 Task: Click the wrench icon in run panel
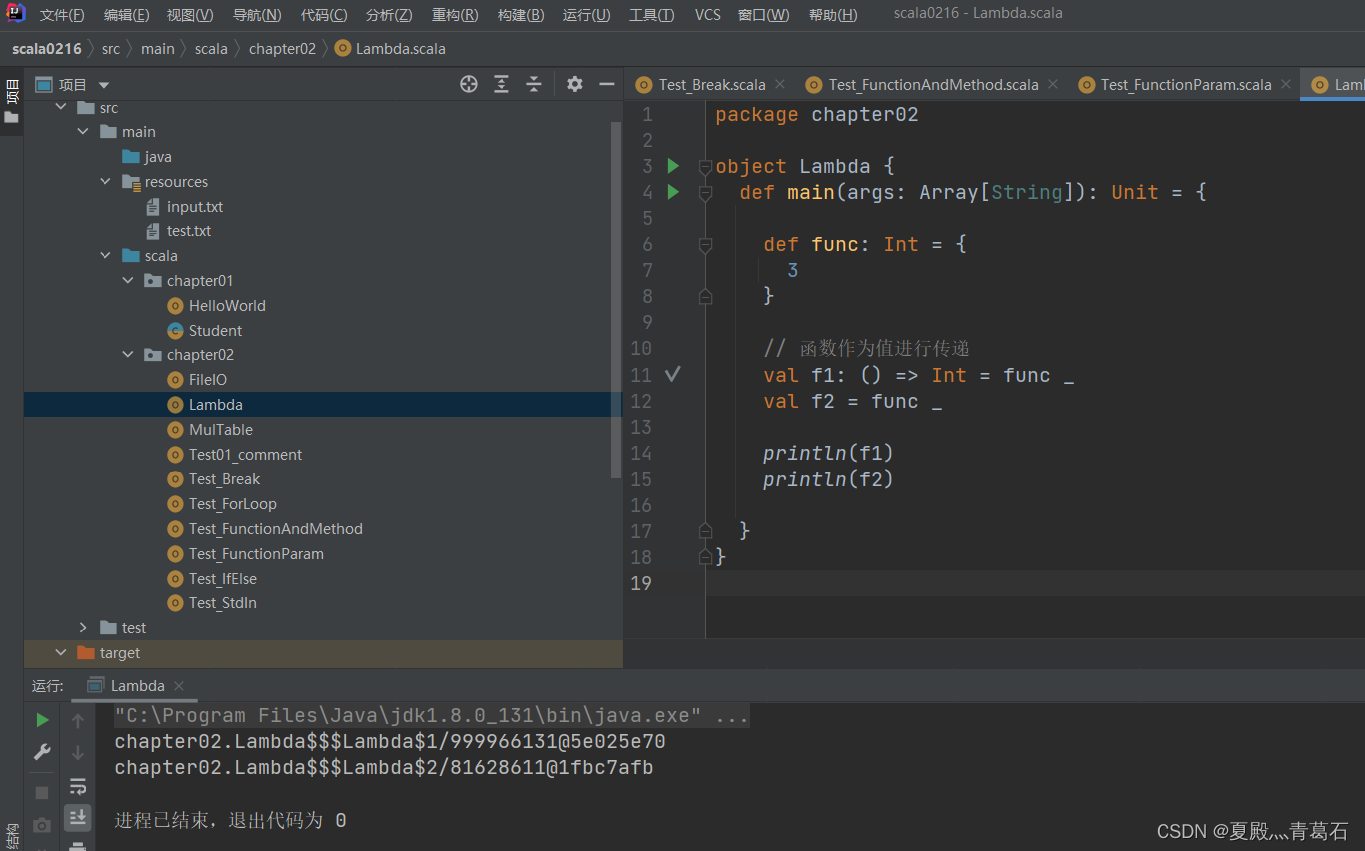pyautogui.click(x=42, y=752)
